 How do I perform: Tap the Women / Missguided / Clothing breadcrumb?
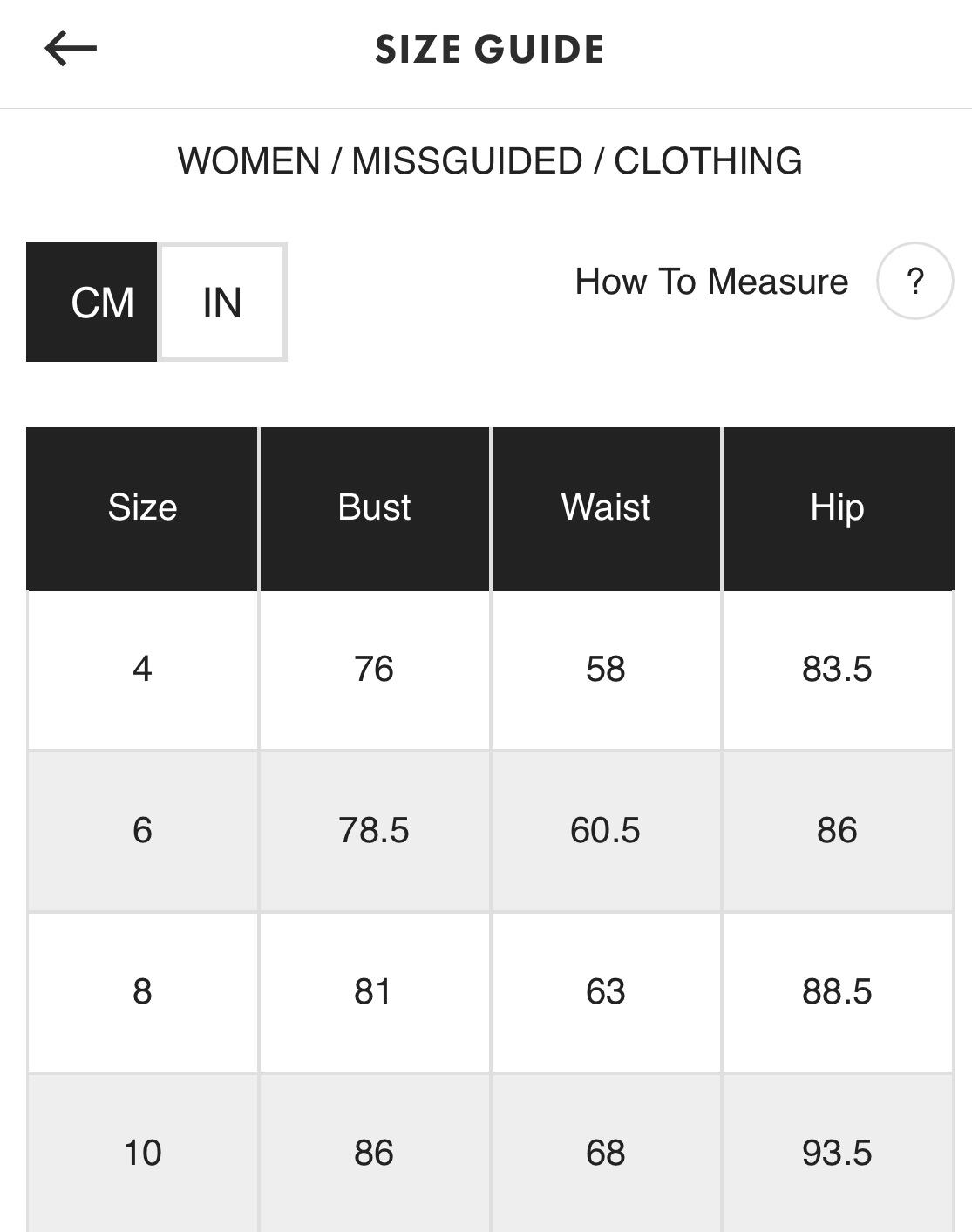[x=489, y=161]
